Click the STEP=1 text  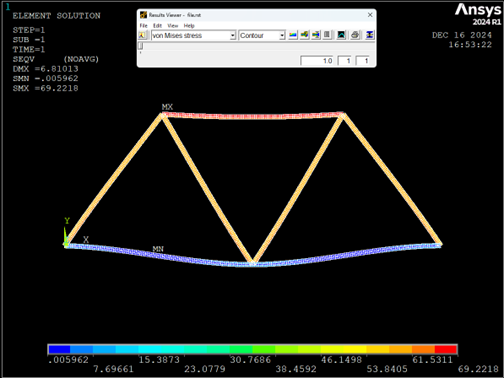pyautogui.click(x=29, y=30)
